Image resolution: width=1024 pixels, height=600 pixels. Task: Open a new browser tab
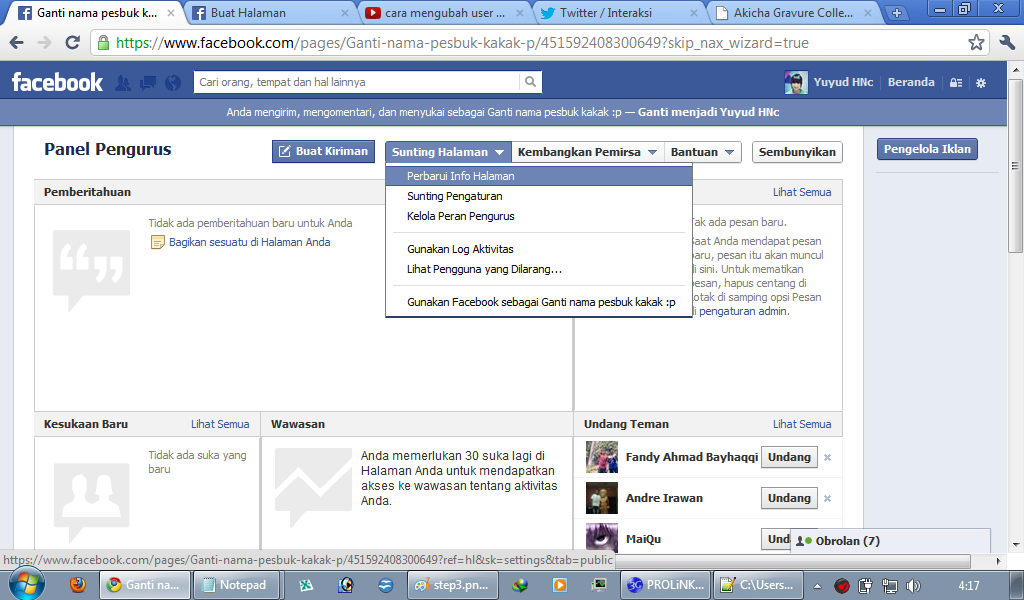897,13
